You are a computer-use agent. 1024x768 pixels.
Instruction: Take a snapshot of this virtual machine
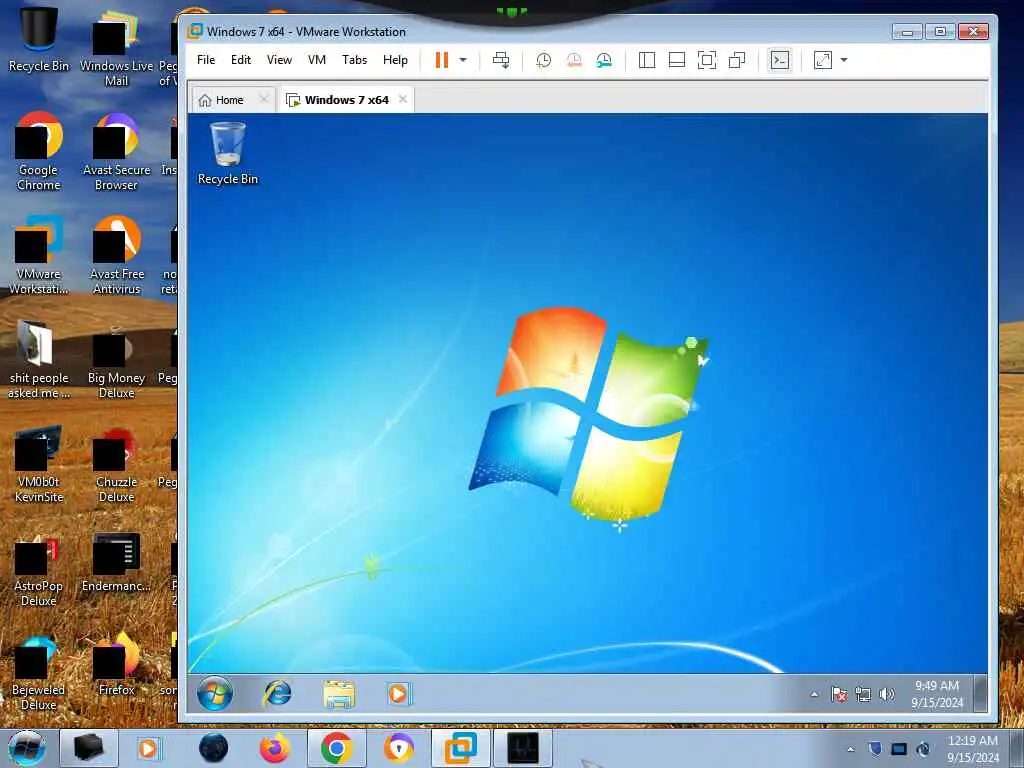[543, 60]
